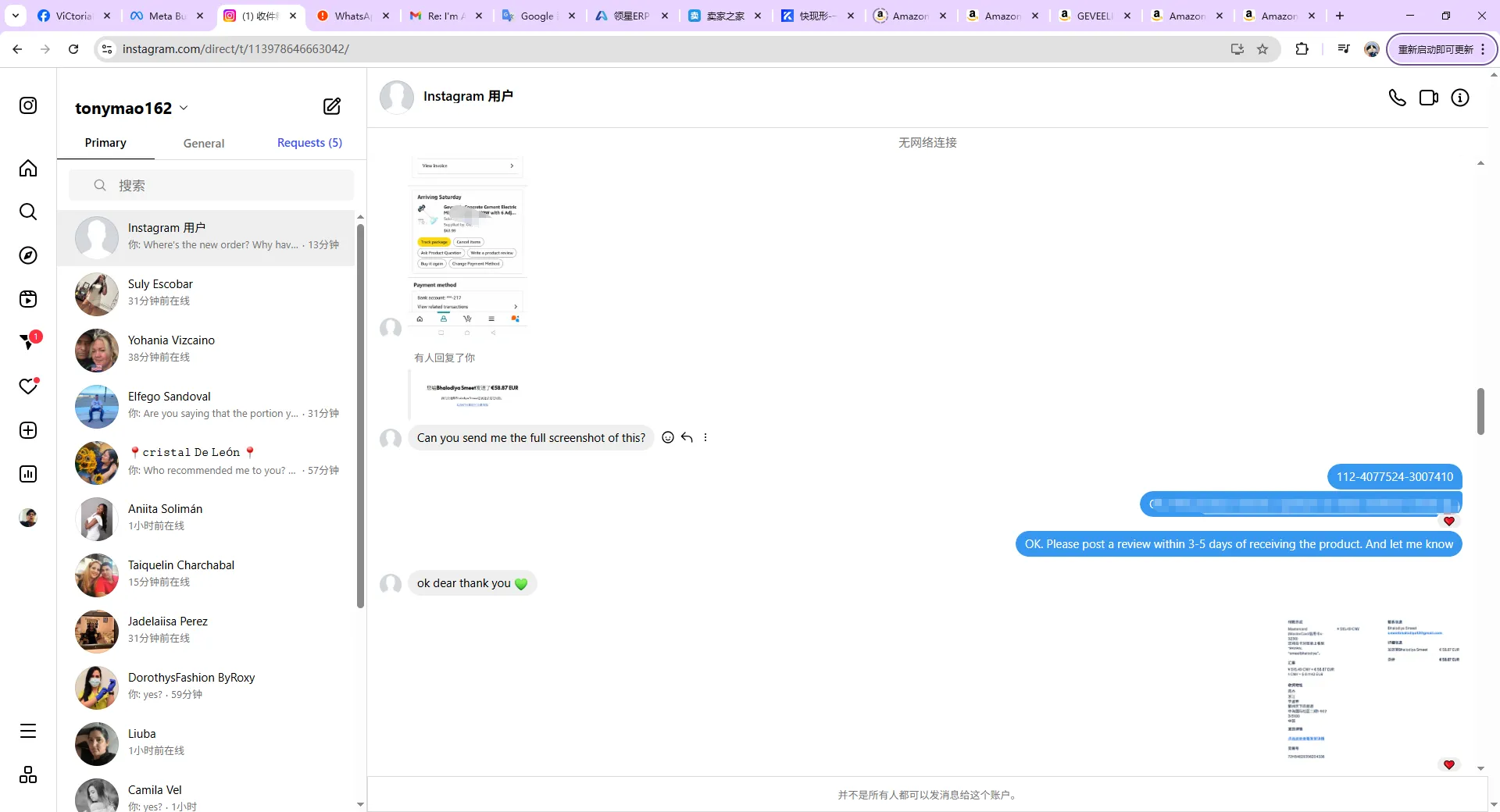Open profile avatar in sidebar
Viewport: 1500px width, 812px height.
[28, 518]
